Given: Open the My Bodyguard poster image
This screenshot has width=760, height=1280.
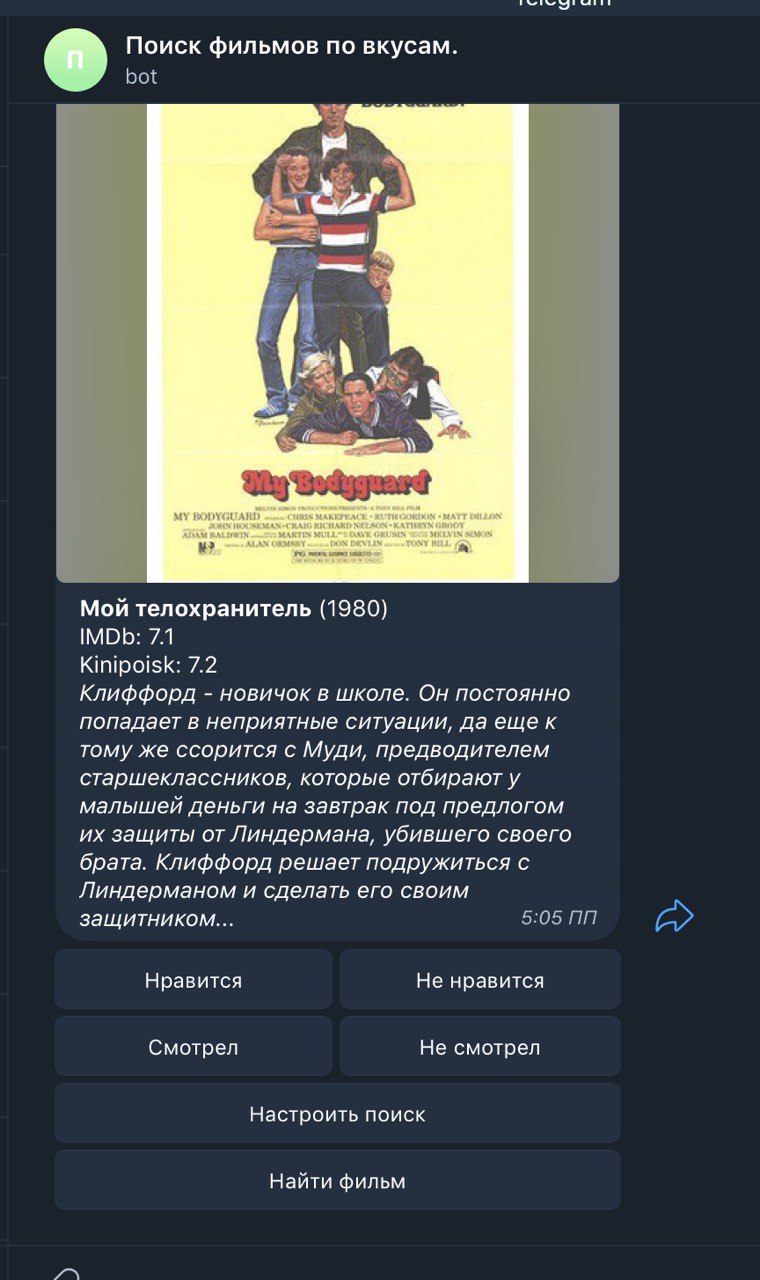Looking at the screenshot, I should pos(338,343).
